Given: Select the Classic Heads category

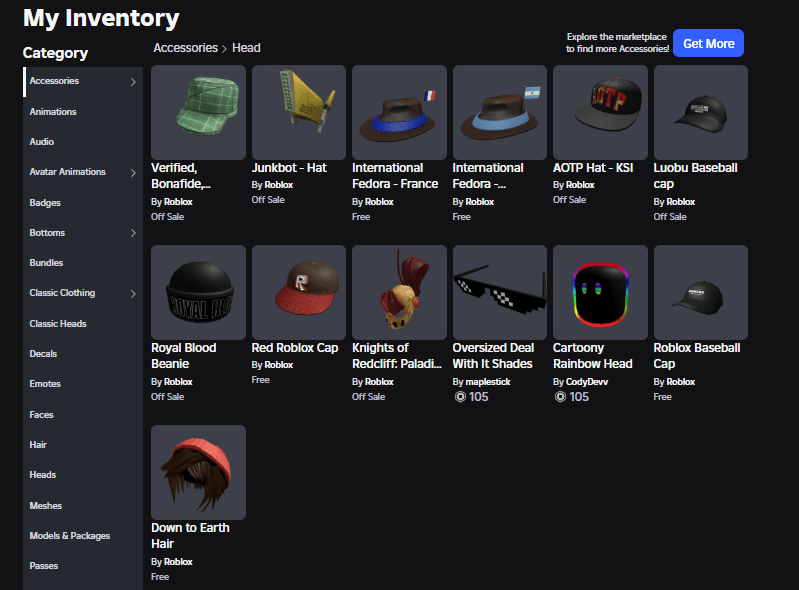Looking at the screenshot, I should (58, 324).
